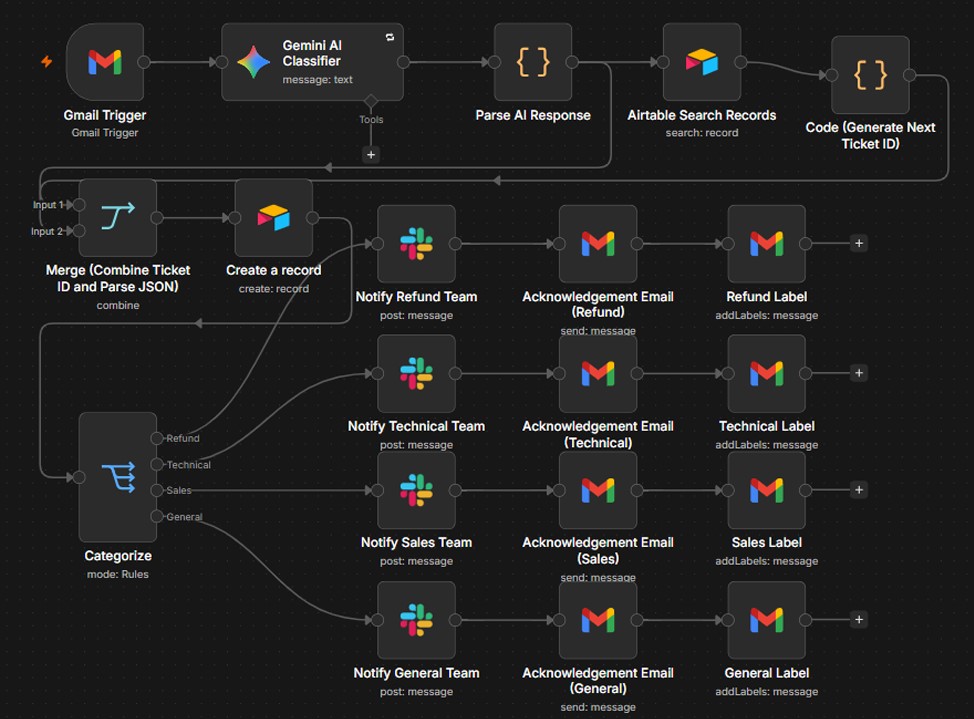
Task: Open the Notify Refund Team Slack node
Action: click(416, 244)
